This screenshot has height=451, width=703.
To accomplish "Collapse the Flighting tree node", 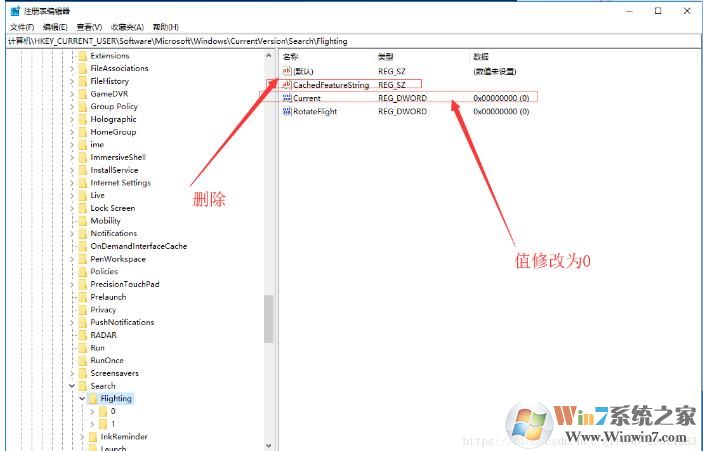I will click(82, 398).
